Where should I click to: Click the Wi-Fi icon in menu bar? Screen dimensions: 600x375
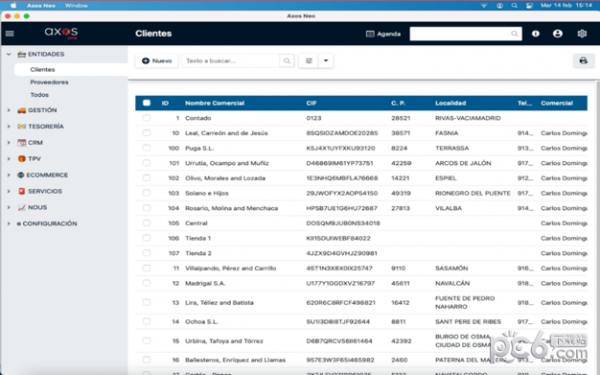(x=484, y=6)
